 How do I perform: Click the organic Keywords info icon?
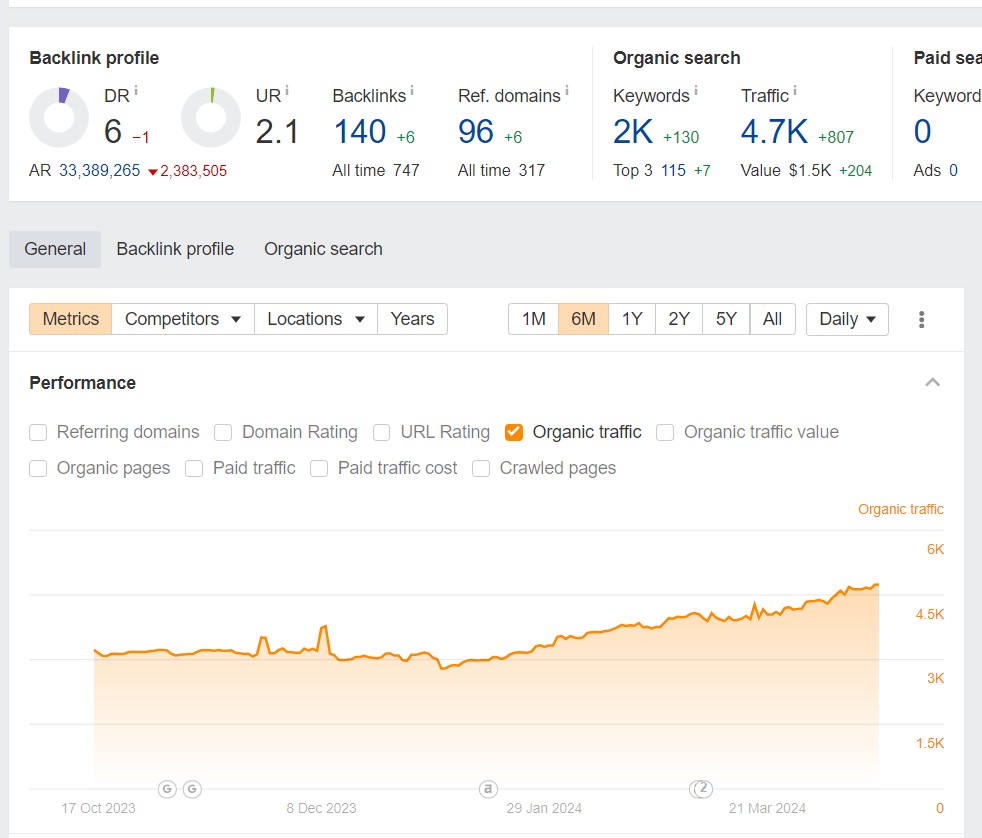click(x=696, y=91)
